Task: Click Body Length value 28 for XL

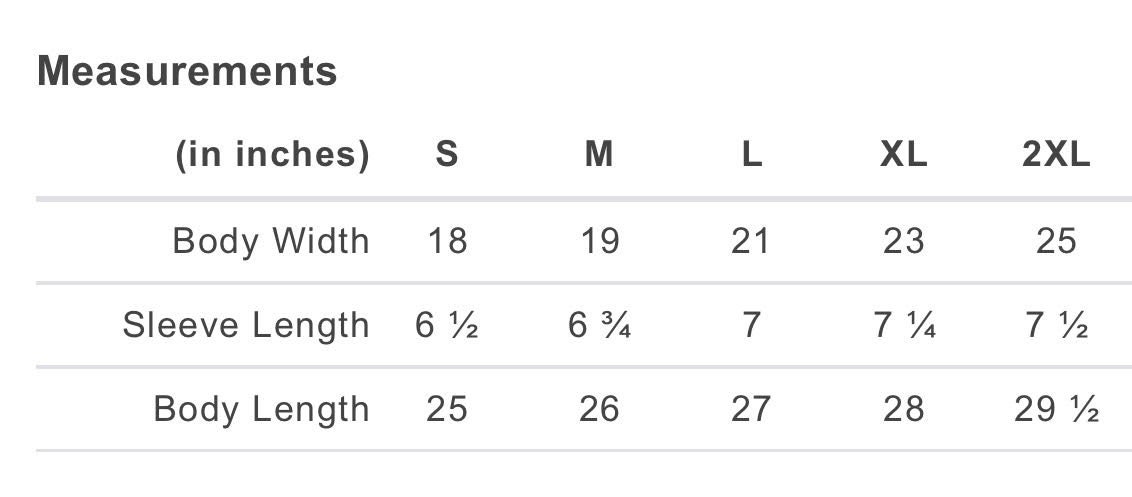Action: 904,410
